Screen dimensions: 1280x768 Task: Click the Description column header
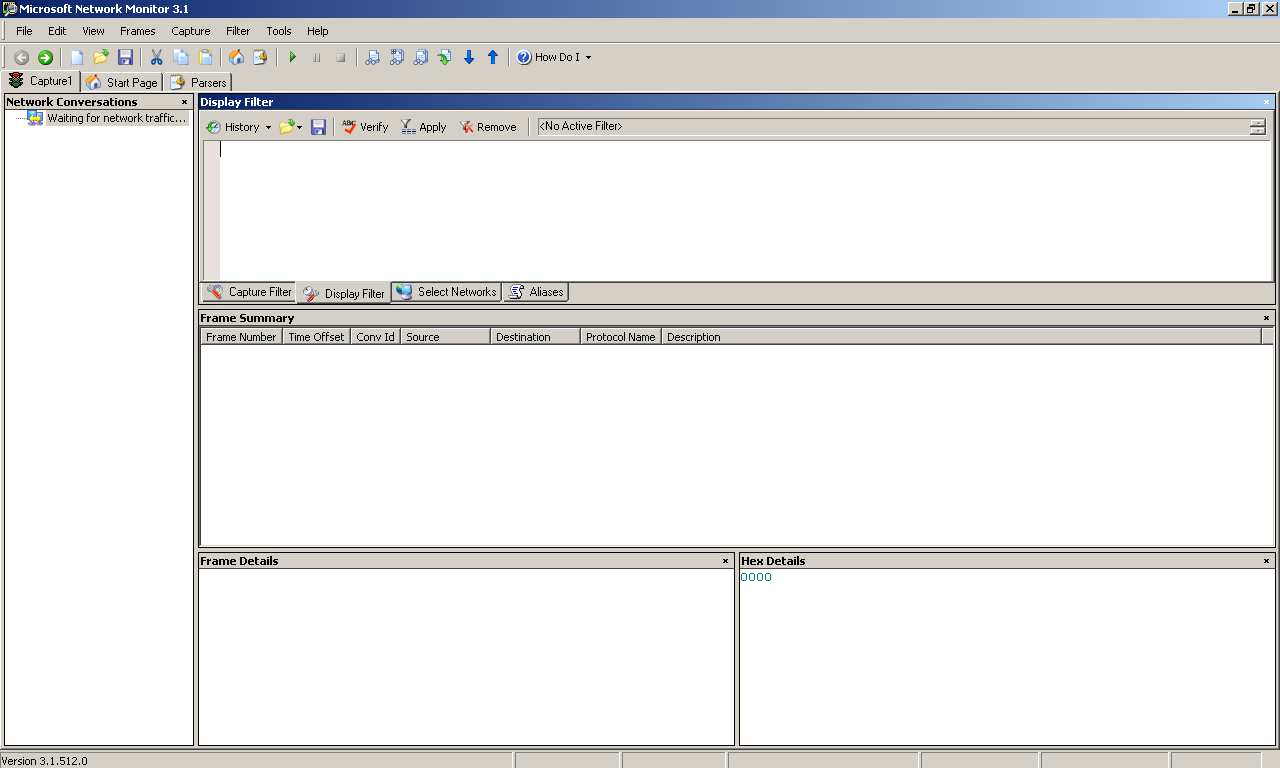point(961,337)
